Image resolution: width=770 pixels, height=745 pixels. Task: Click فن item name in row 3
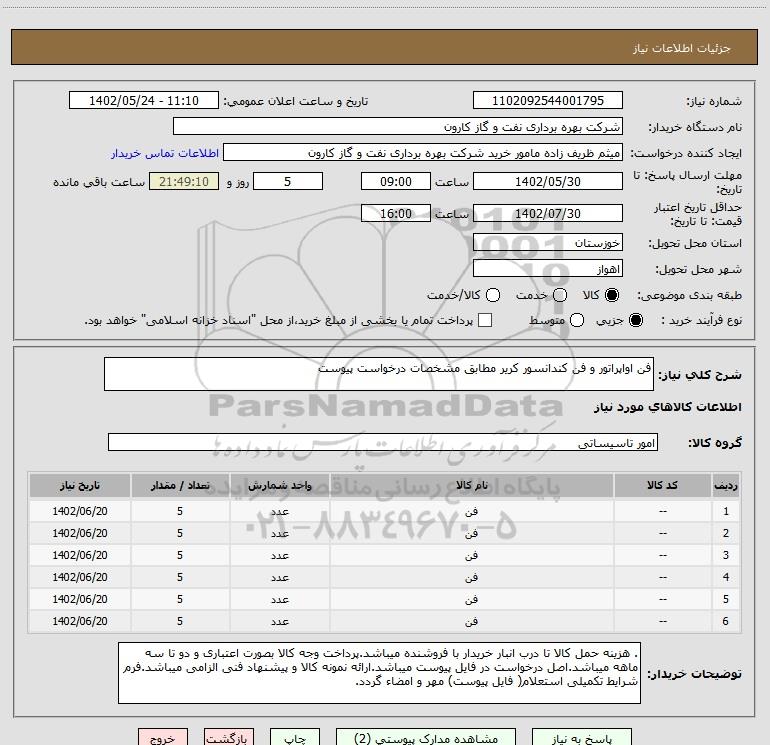click(471, 555)
